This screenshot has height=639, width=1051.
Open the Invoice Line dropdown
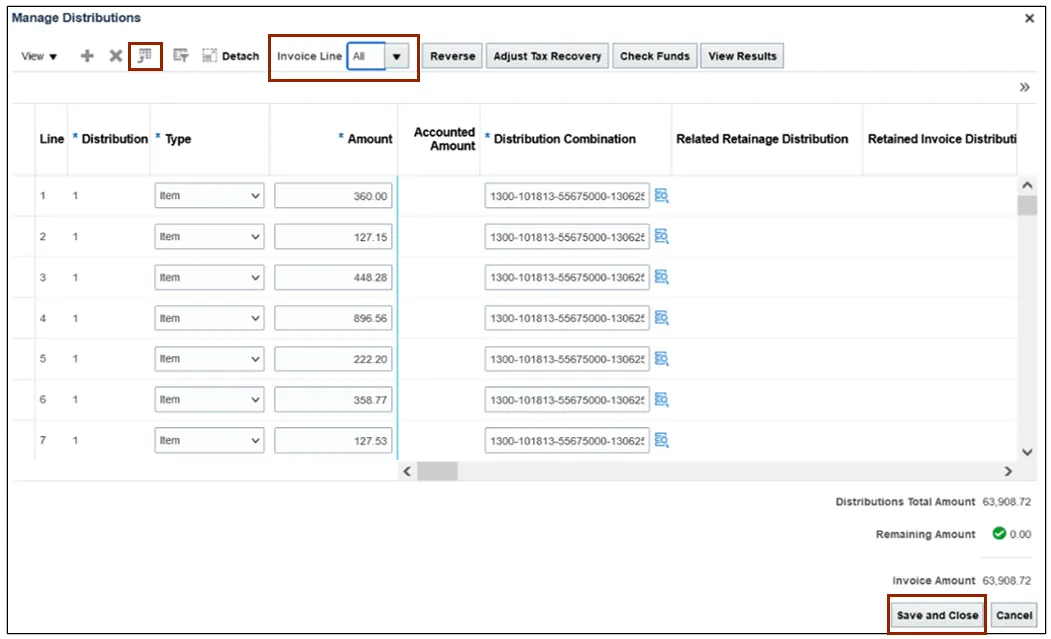coord(397,56)
